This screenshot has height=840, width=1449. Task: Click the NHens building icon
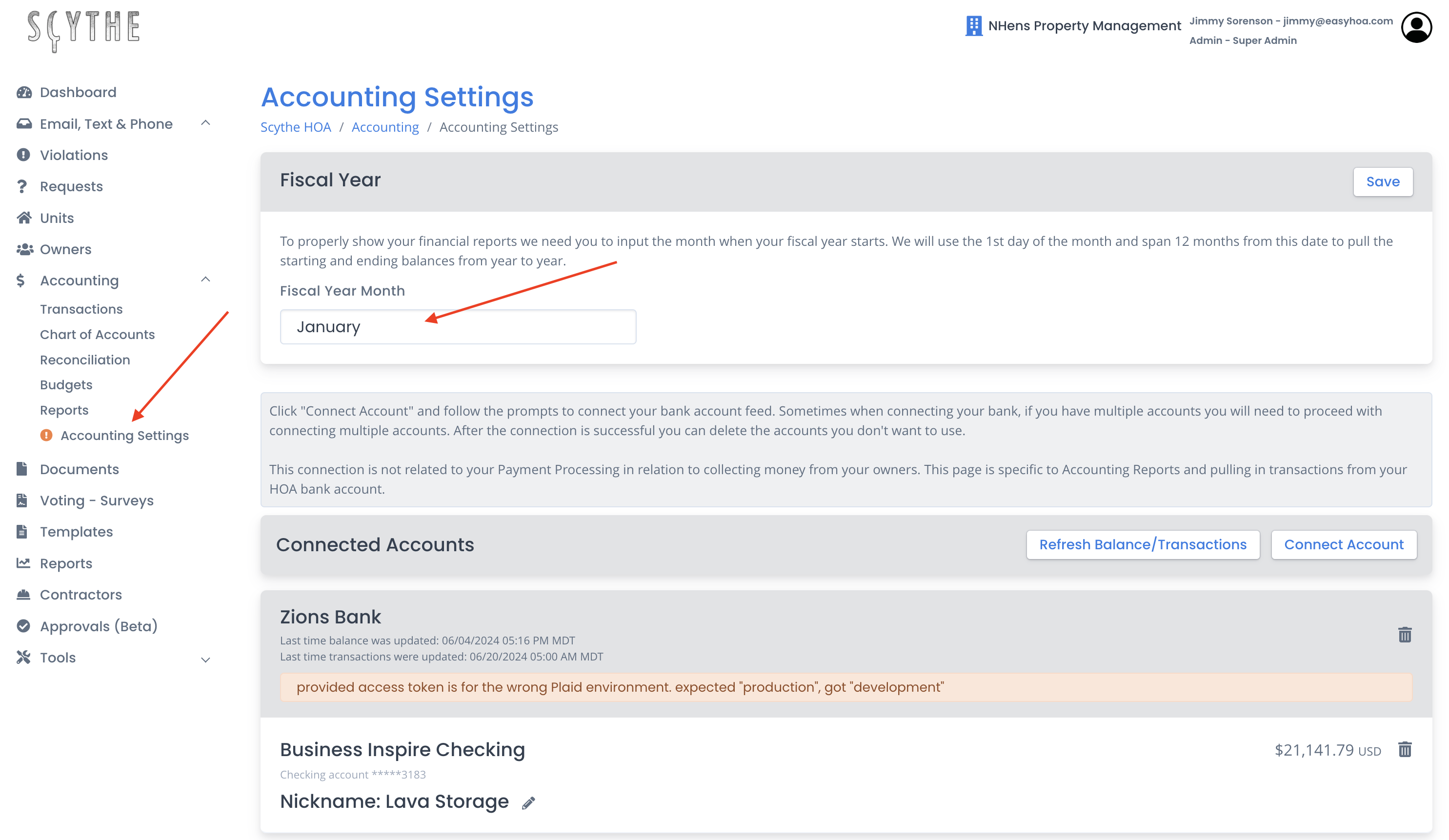[x=973, y=26]
